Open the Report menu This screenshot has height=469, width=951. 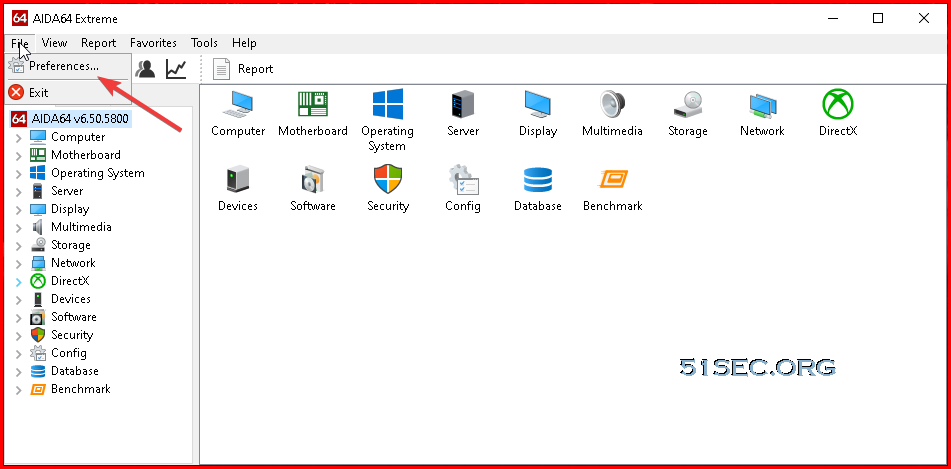[x=98, y=43]
